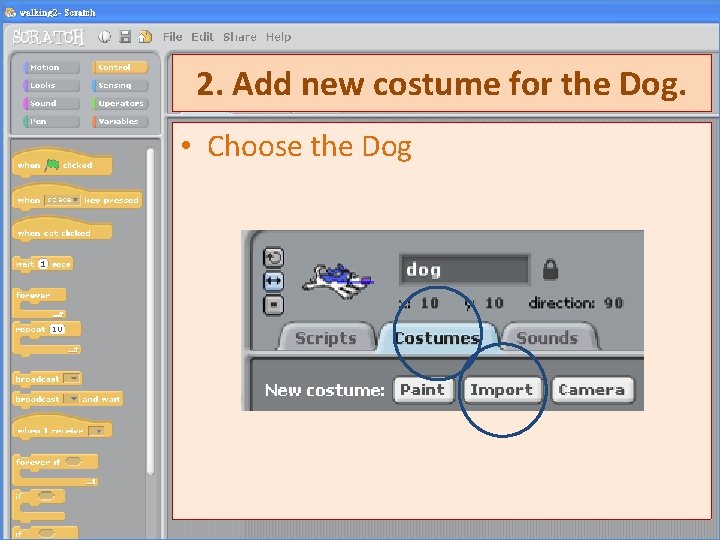Click the sprite name field containing dog
720x540 pixels.
[464, 270]
